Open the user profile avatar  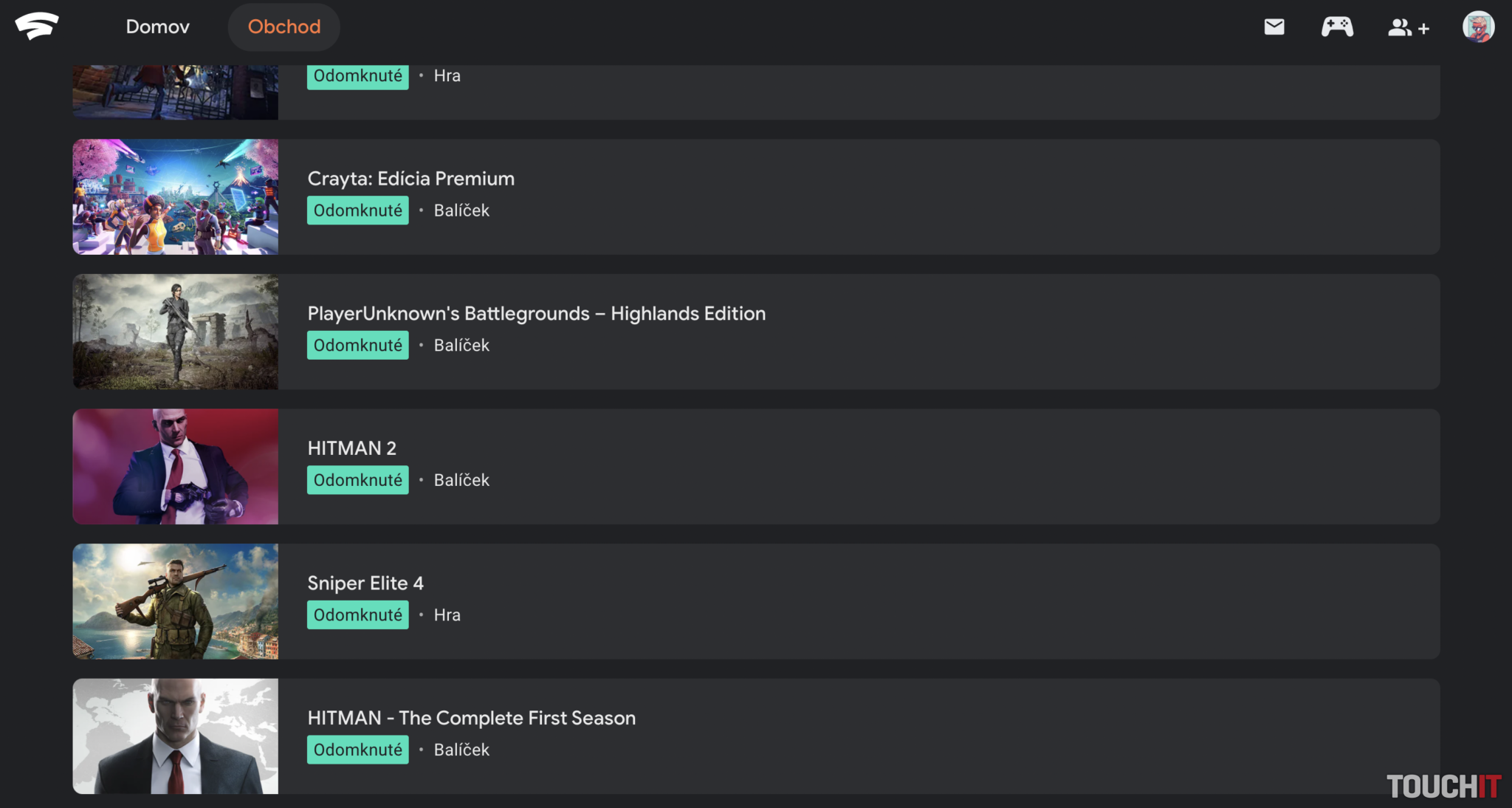1478,27
